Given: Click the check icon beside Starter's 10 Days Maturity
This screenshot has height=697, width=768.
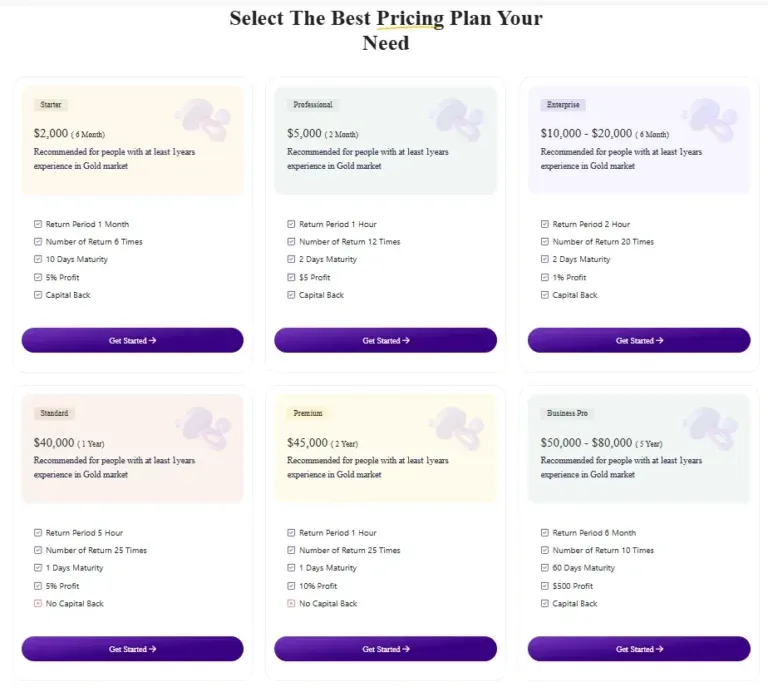Looking at the screenshot, I should pos(38,260).
